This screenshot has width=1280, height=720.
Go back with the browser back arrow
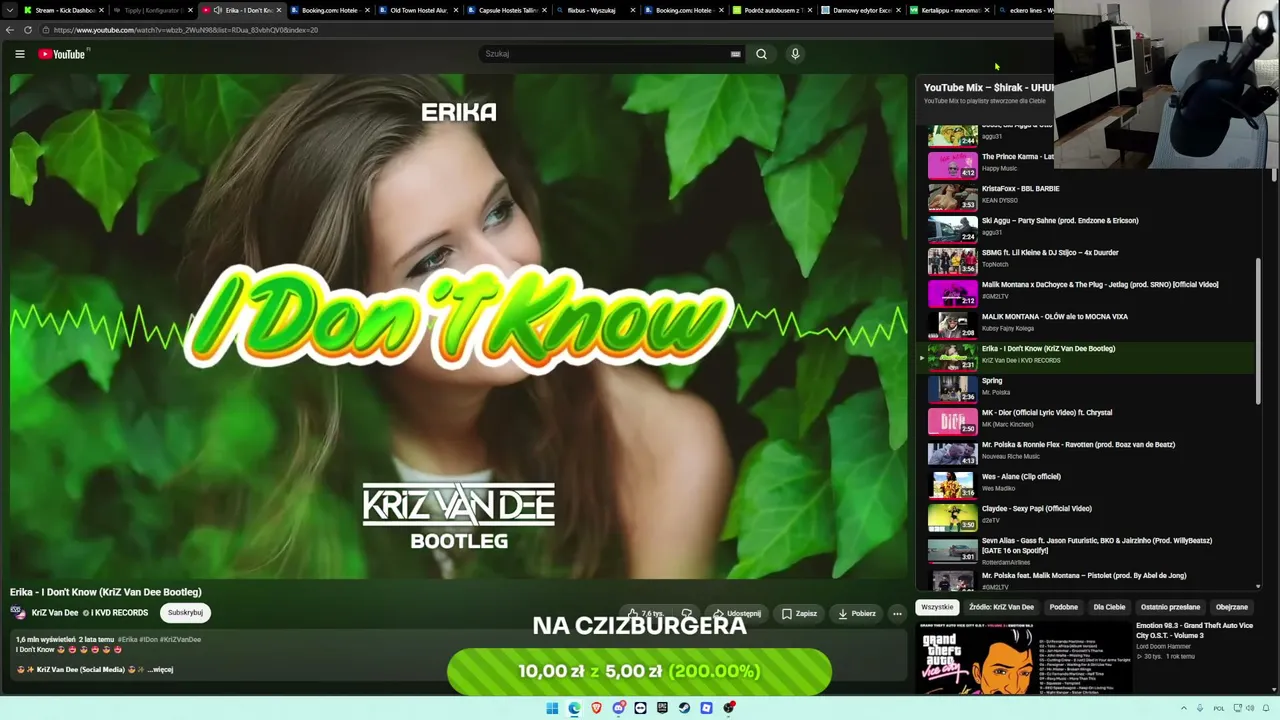[10, 30]
